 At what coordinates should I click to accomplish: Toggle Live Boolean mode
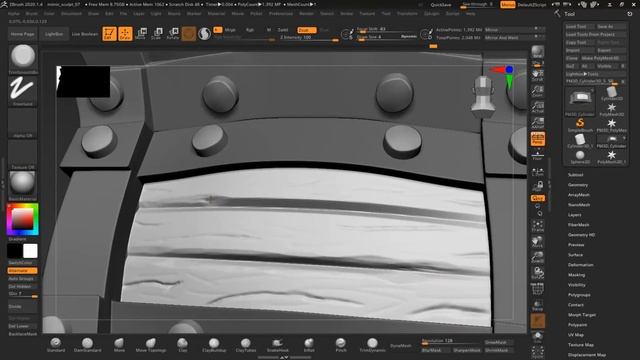point(85,34)
